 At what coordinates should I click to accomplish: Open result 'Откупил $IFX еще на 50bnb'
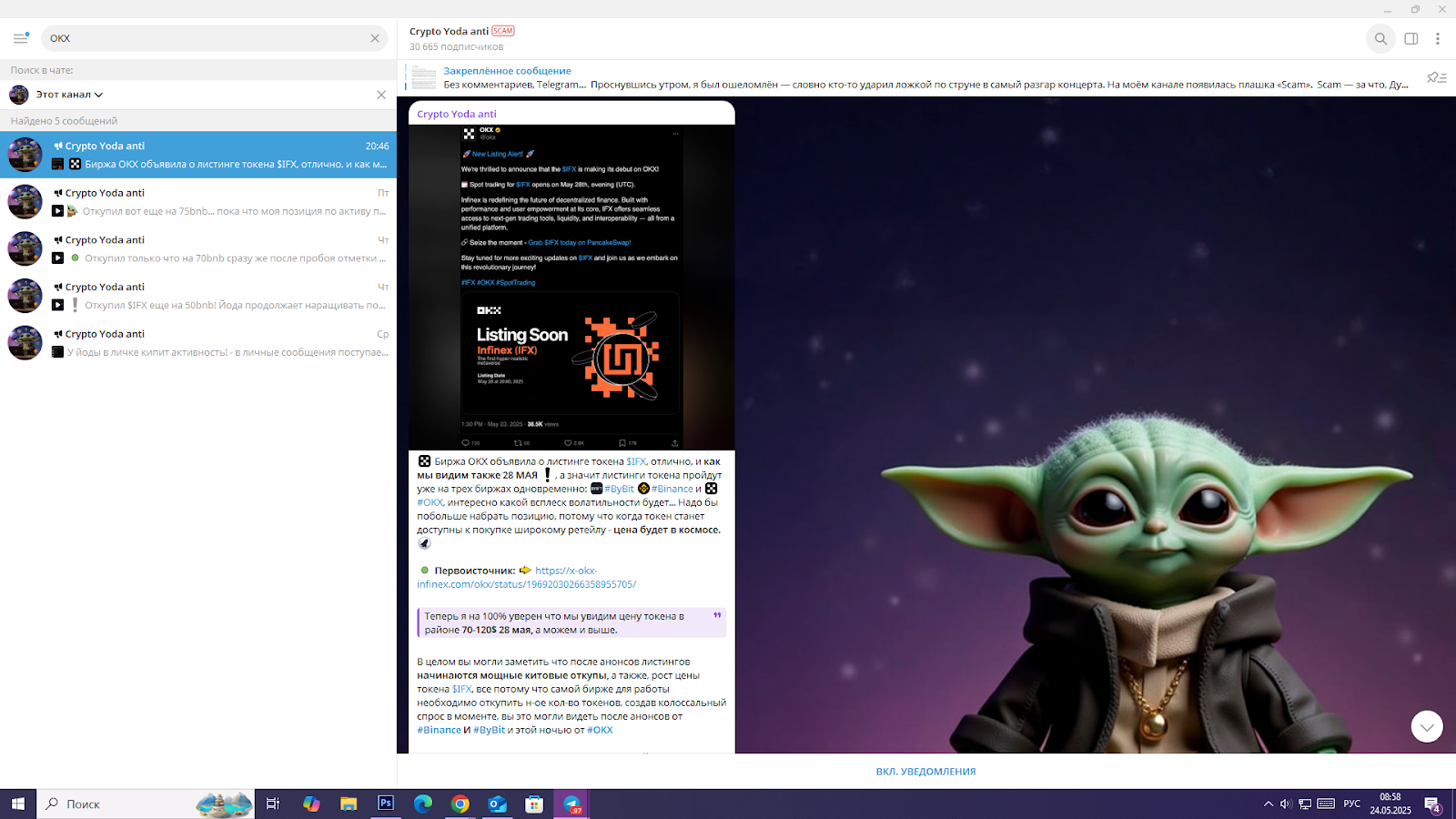198,296
